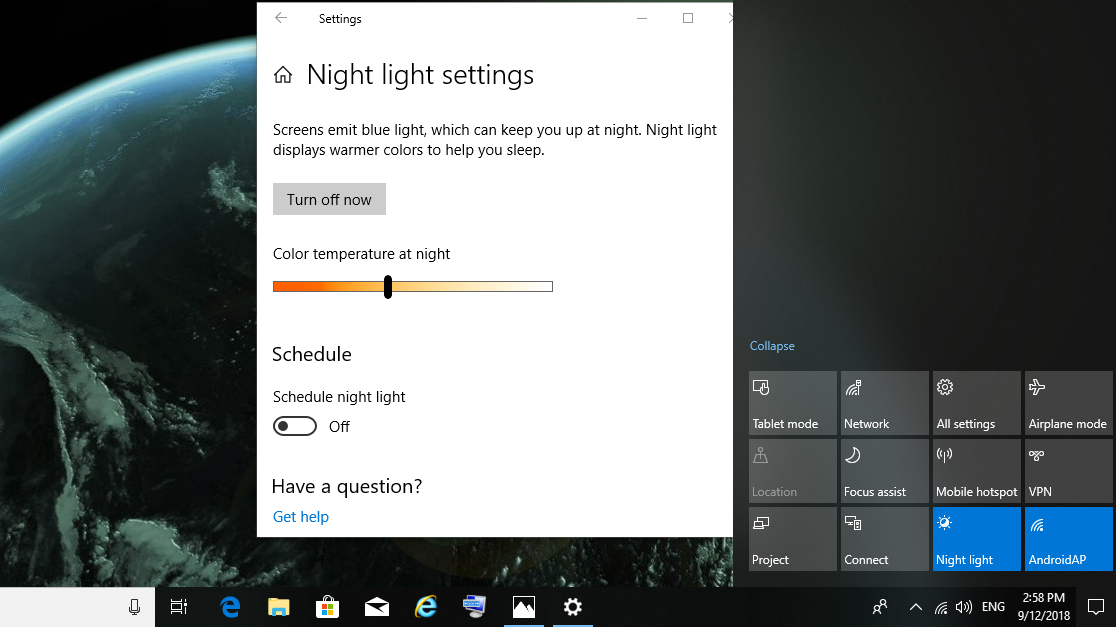
Task: Turn on Focus assist
Action: coord(884,470)
